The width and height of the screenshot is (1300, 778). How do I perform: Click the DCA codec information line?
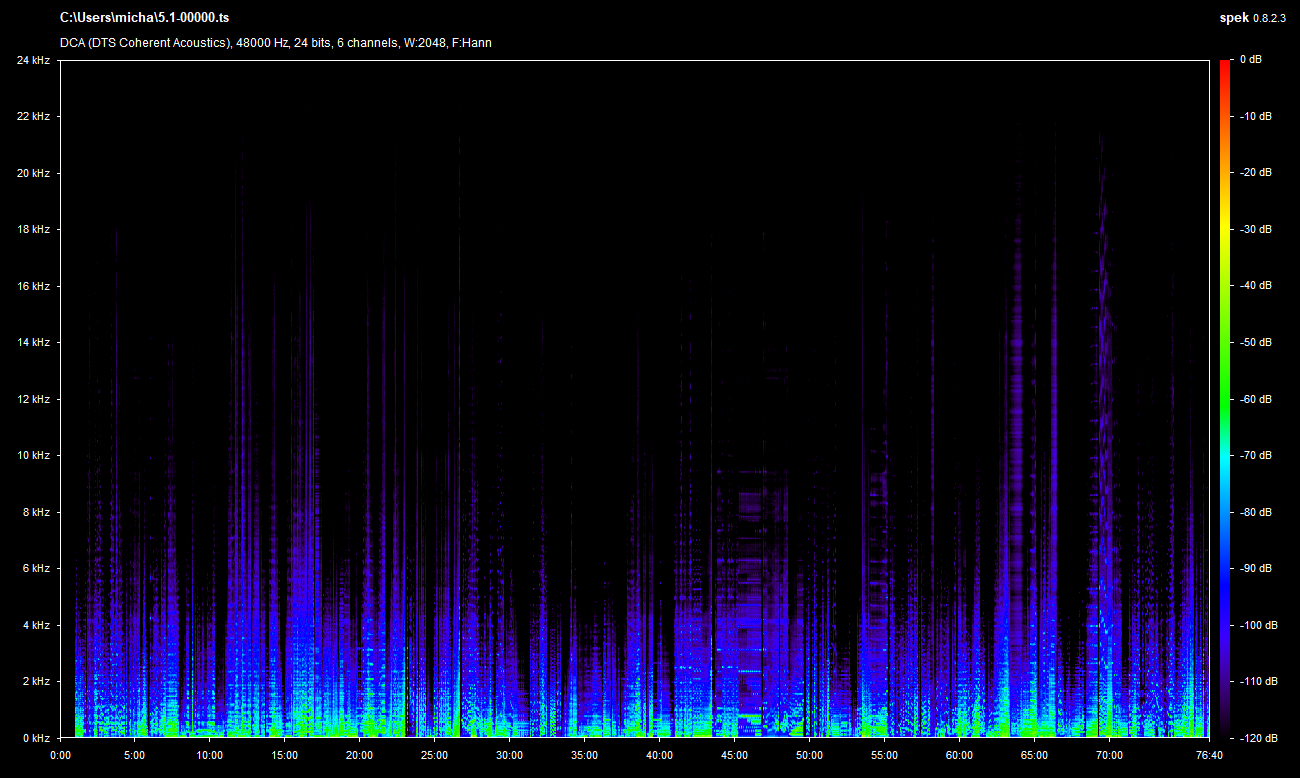pyautogui.click(x=275, y=43)
